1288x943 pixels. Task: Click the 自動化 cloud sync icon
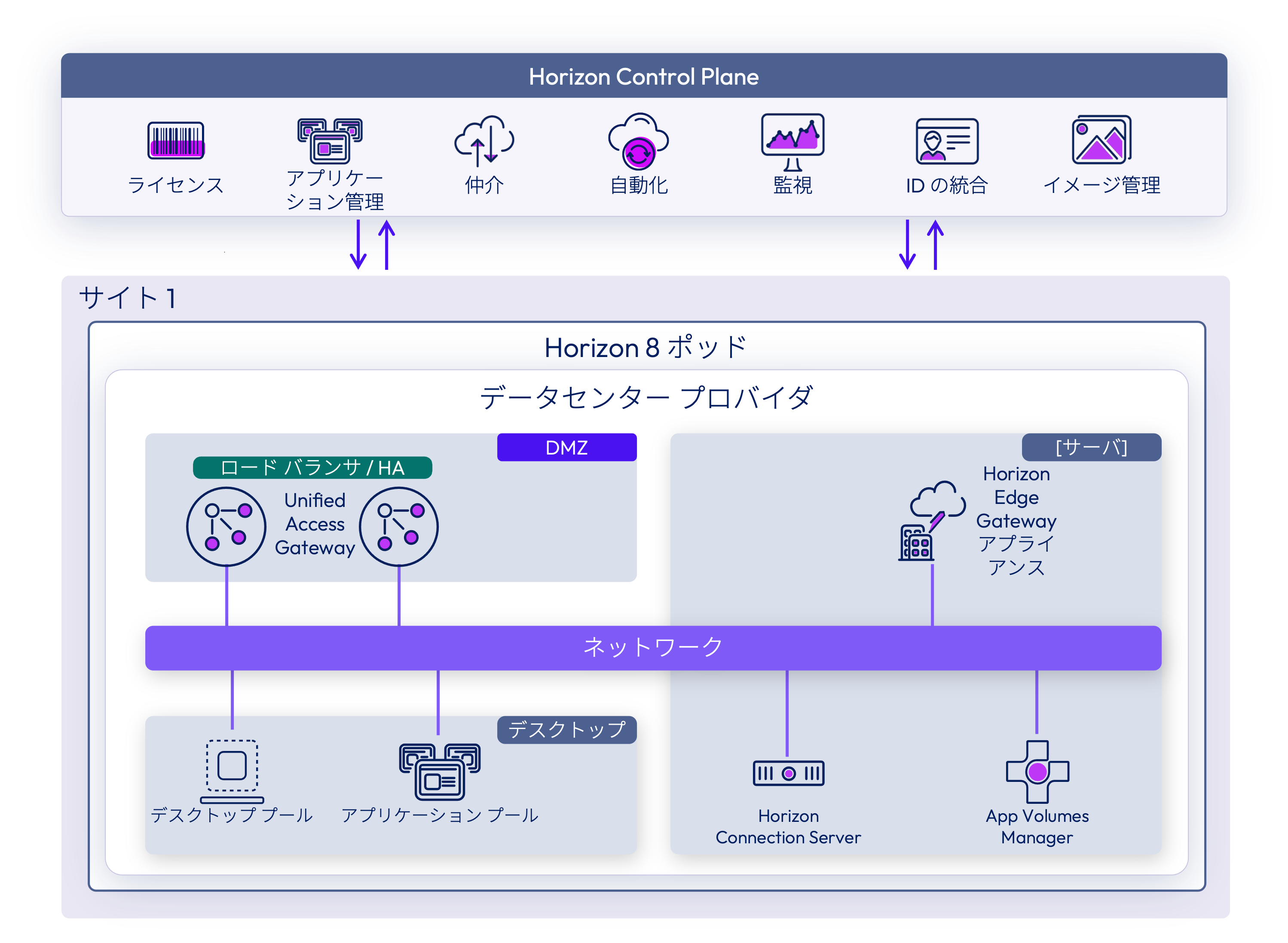coord(638,141)
